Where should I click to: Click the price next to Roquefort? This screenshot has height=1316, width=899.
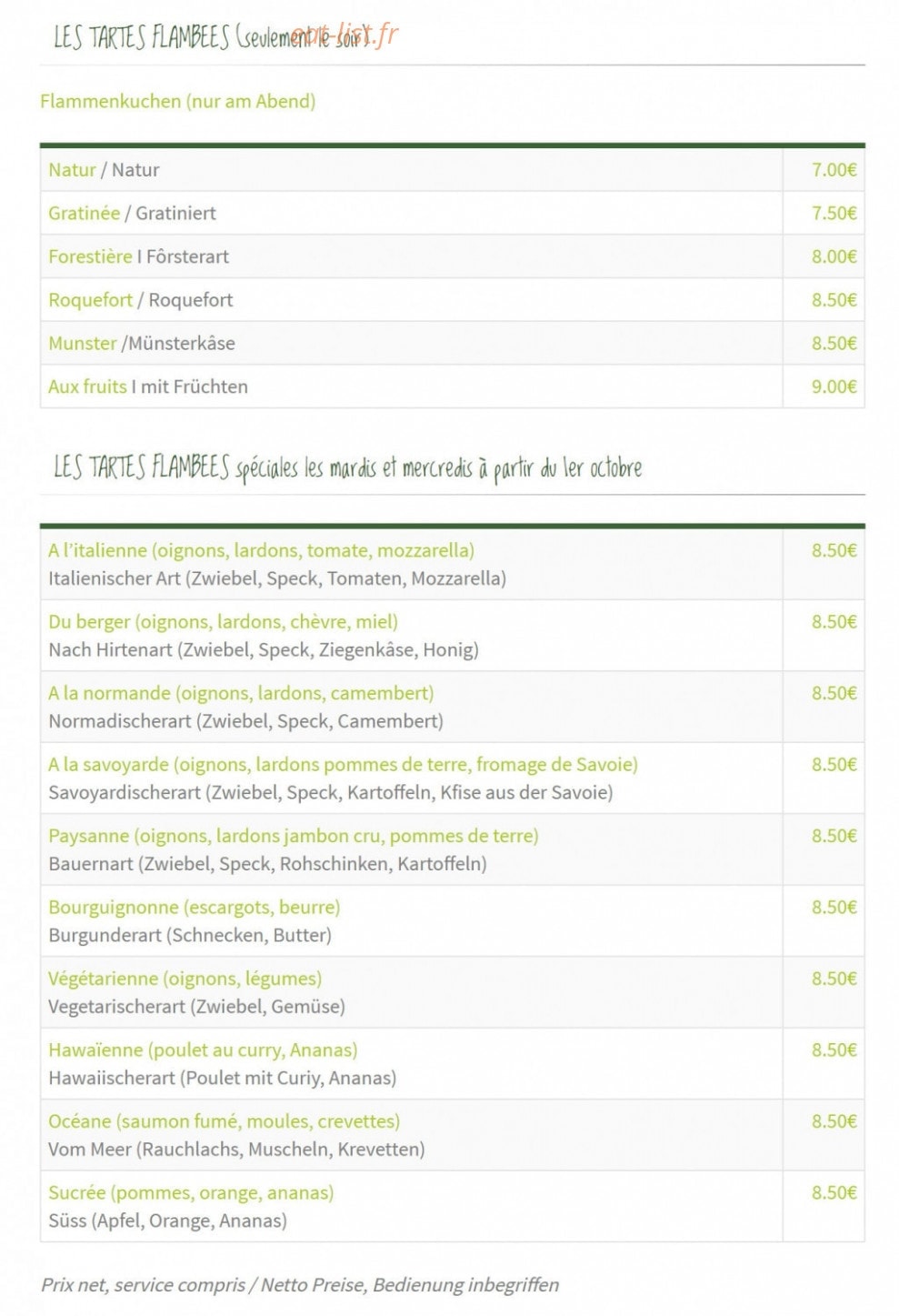(x=834, y=300)
